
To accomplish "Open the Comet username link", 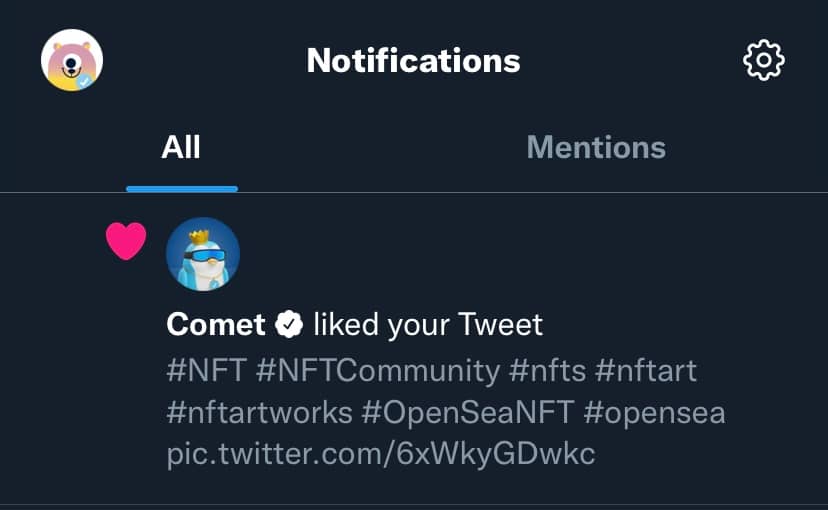I will point(216,324).
